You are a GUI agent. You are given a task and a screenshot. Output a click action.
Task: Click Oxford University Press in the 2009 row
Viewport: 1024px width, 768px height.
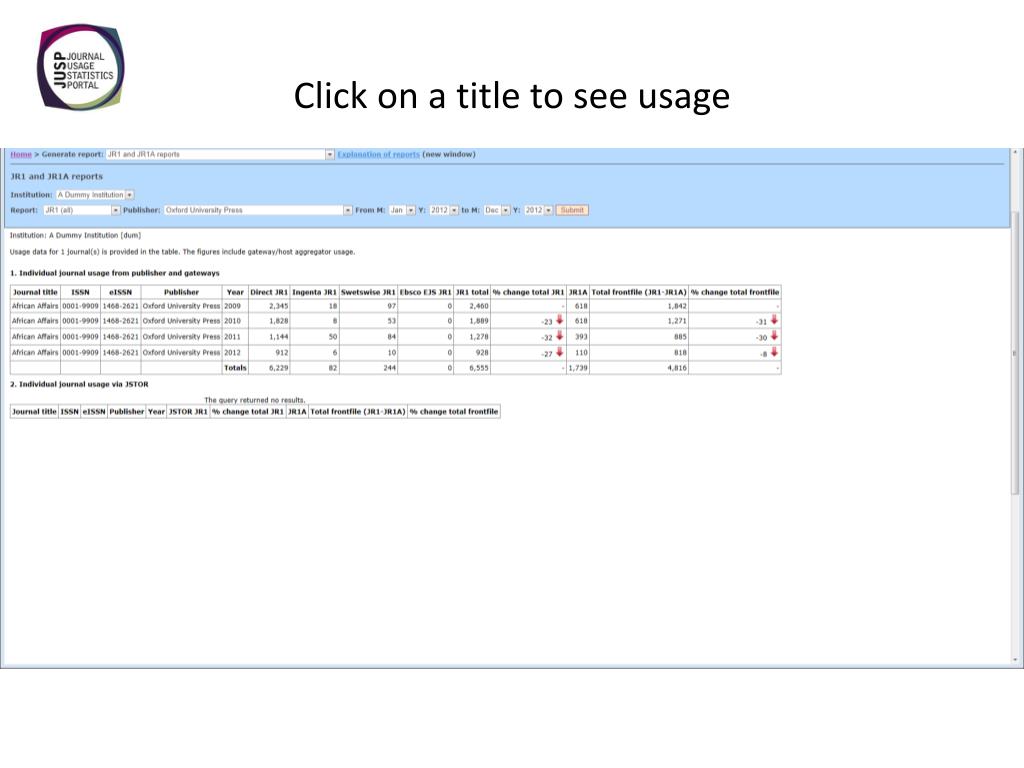click(x=182, y=306)
